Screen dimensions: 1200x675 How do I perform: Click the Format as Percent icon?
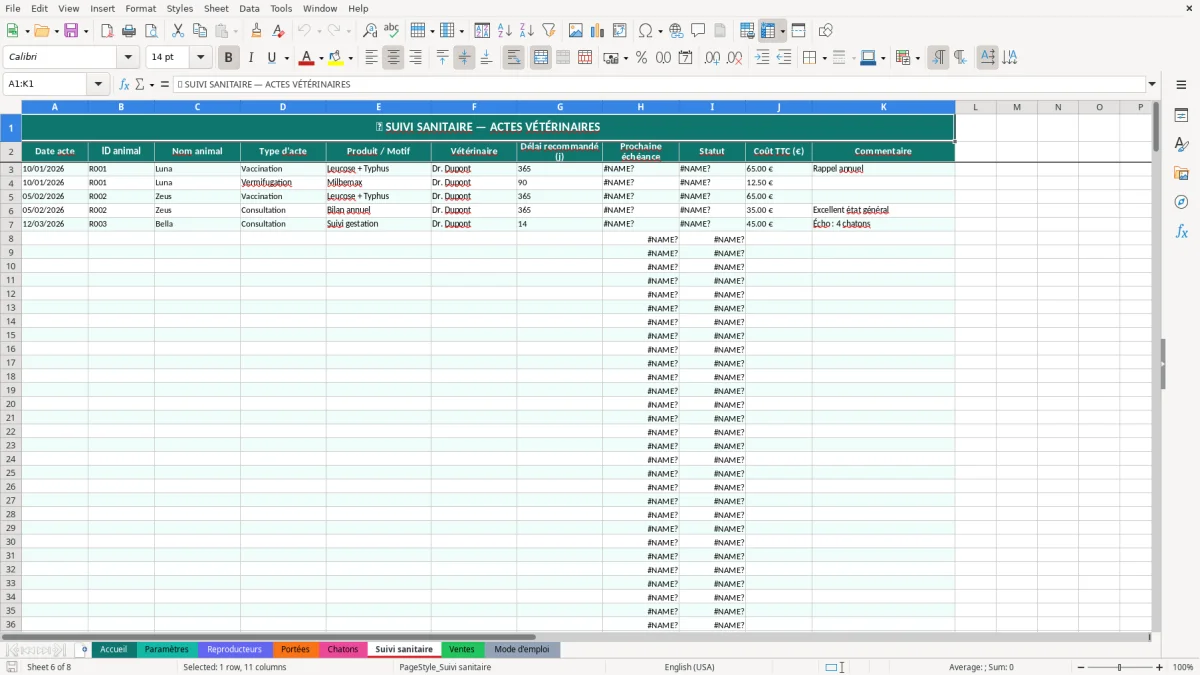click(x=642, y=58)
